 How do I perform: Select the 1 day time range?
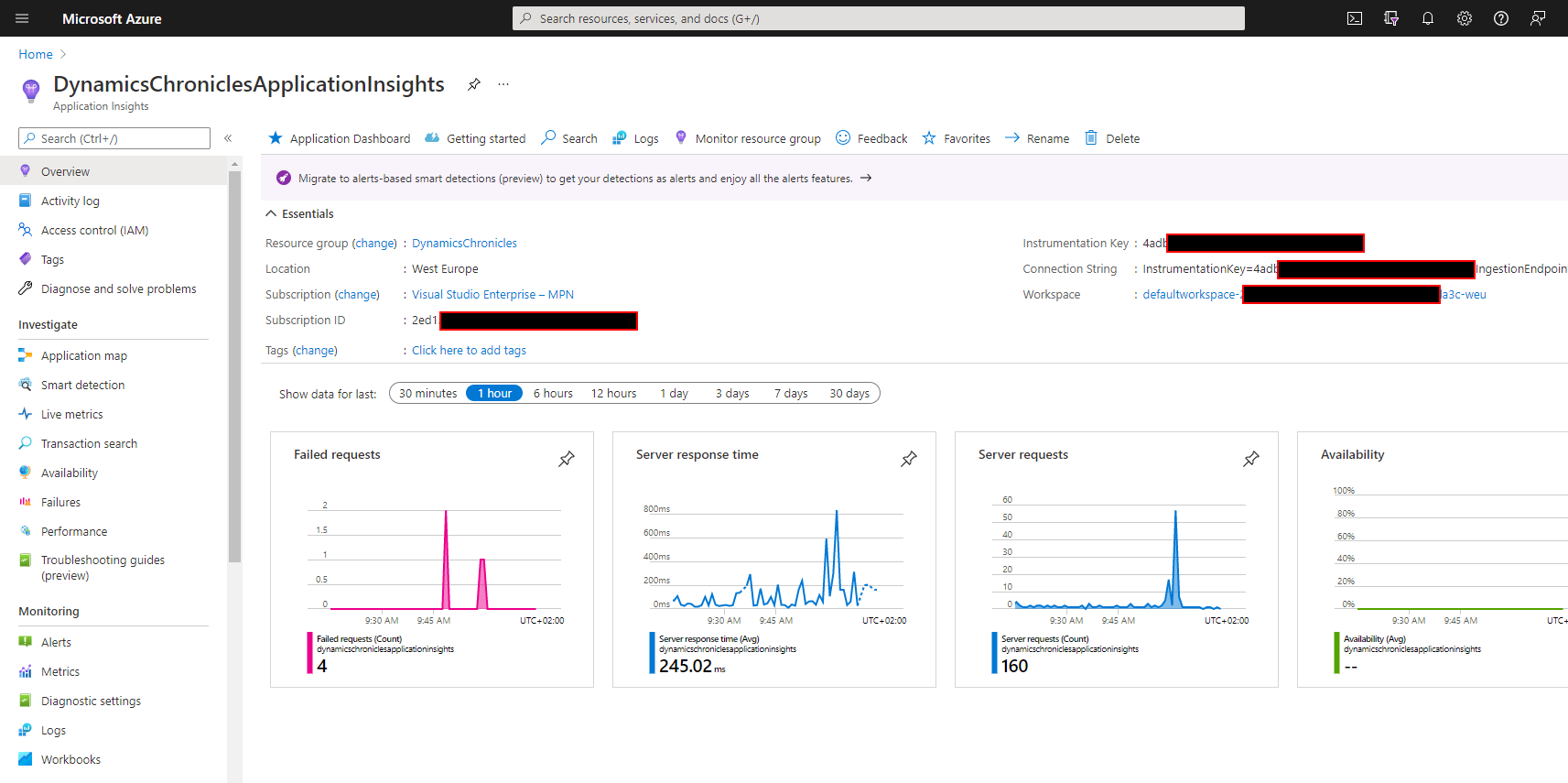pyautogui.click(x=674, y=393)
